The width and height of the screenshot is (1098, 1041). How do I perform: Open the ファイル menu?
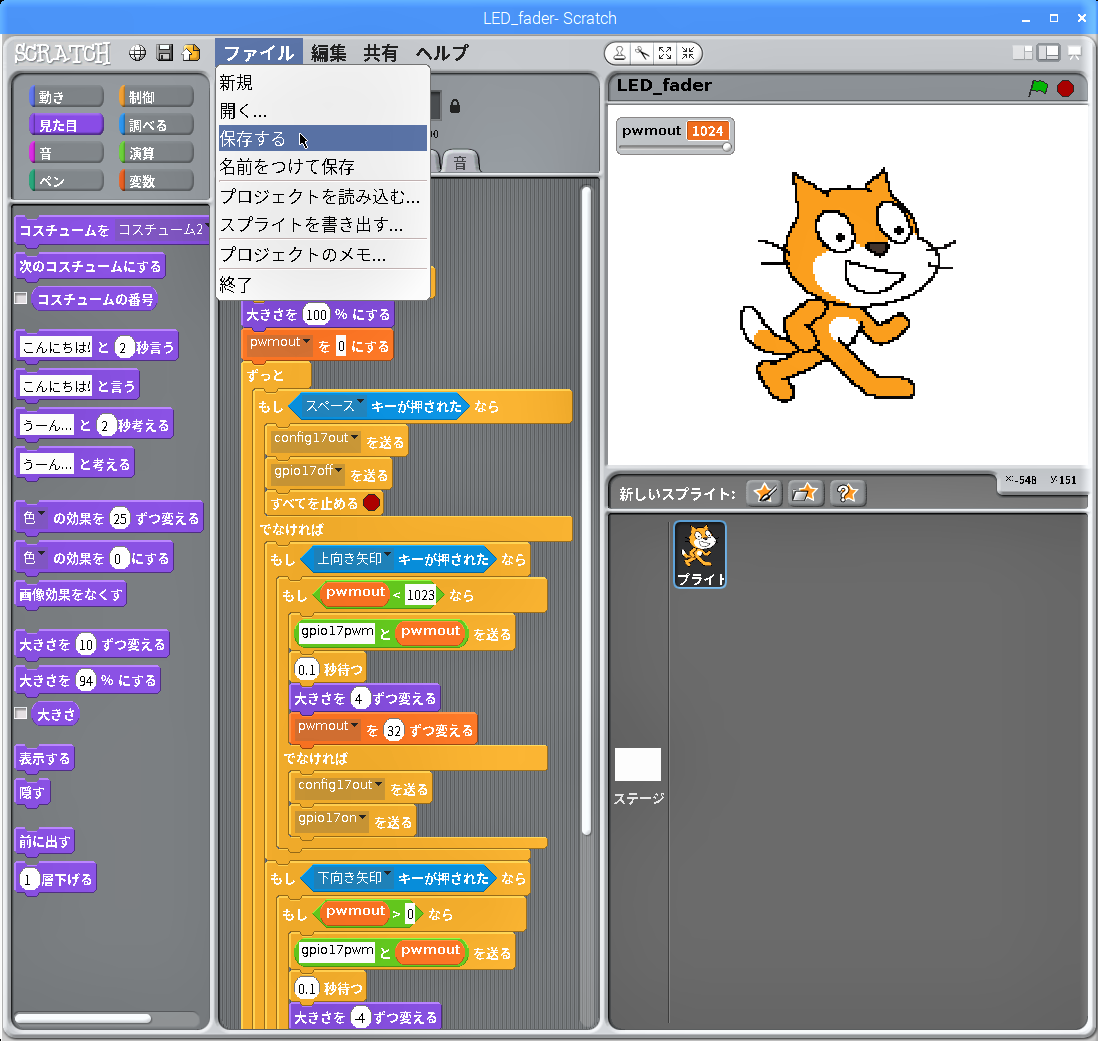[x=259, y=53]
